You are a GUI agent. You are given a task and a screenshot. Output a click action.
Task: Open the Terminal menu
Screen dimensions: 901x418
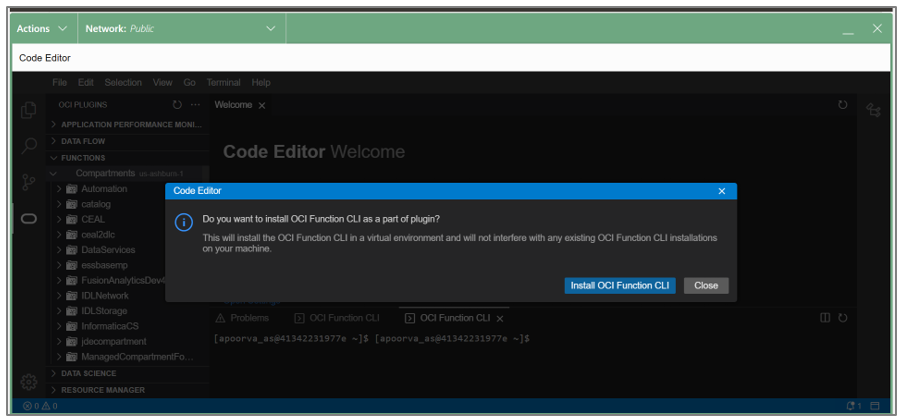[x=224, y=82]
